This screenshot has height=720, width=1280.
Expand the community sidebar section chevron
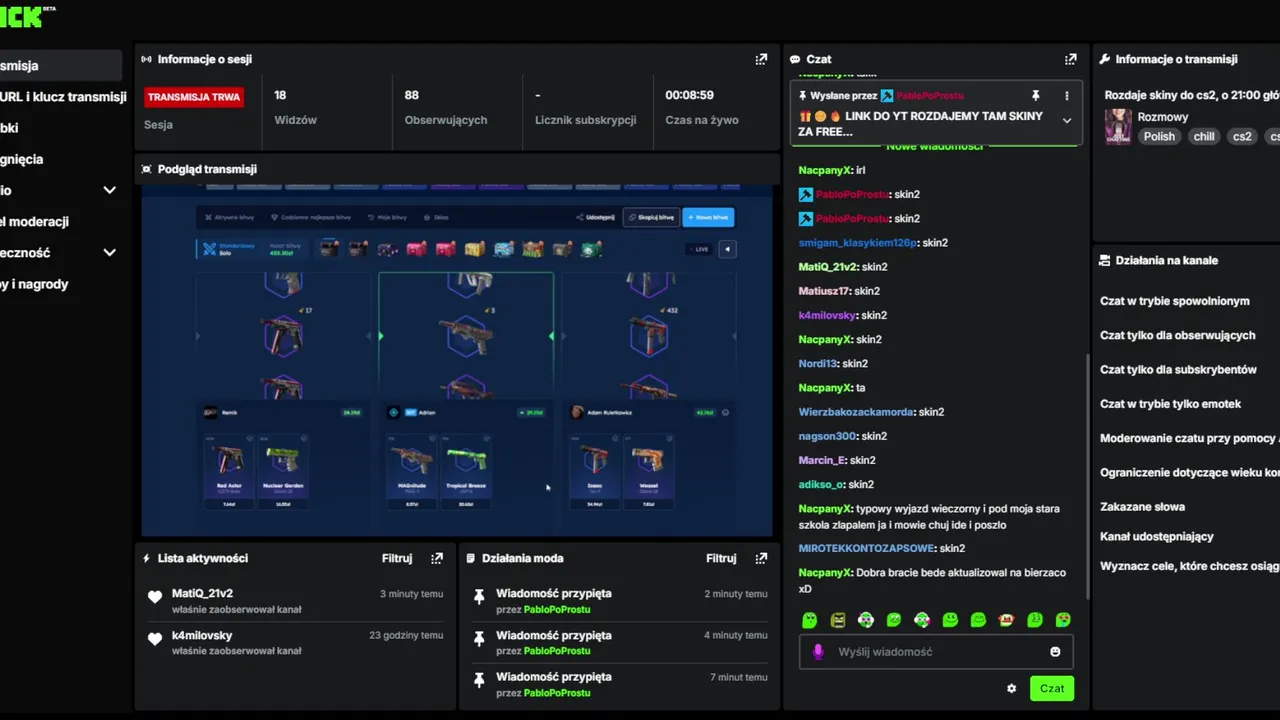tap(110, 252)
